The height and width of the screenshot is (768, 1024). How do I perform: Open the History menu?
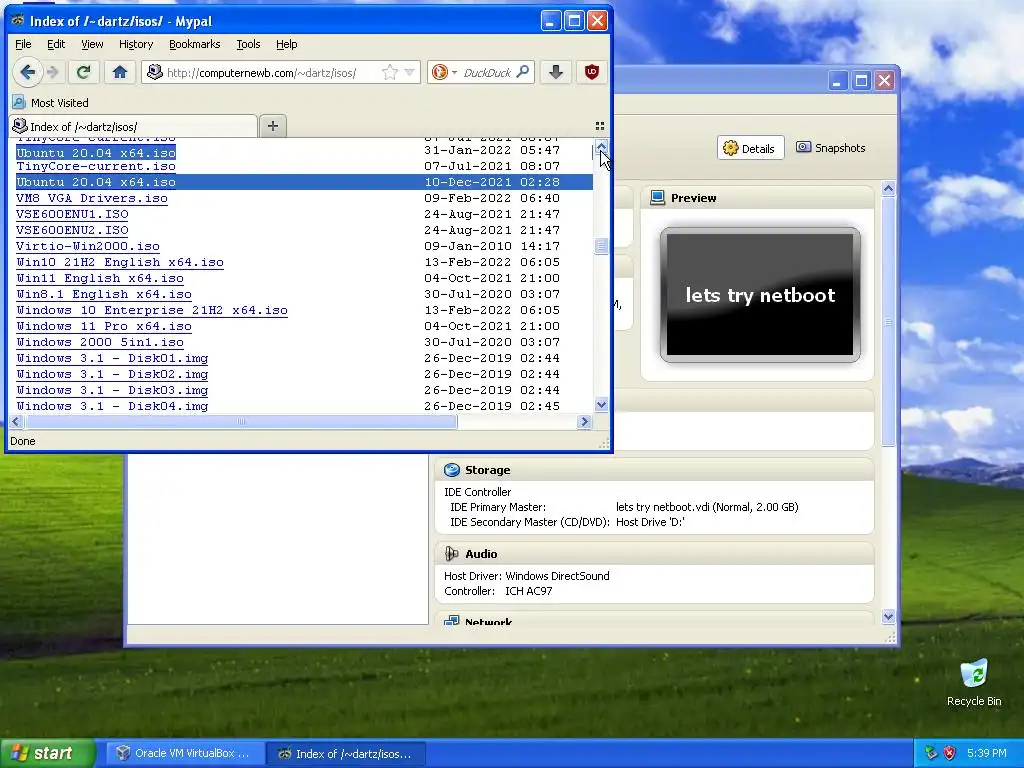pyautogui.click(x=136, y=44)
